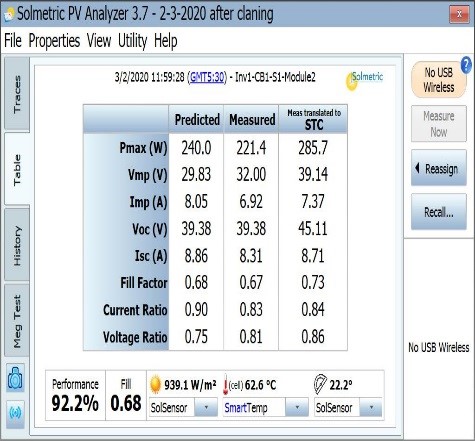Screen dimensions: 475x441
Task: Click the thermometer cell temperature icon
Action: 226,385
